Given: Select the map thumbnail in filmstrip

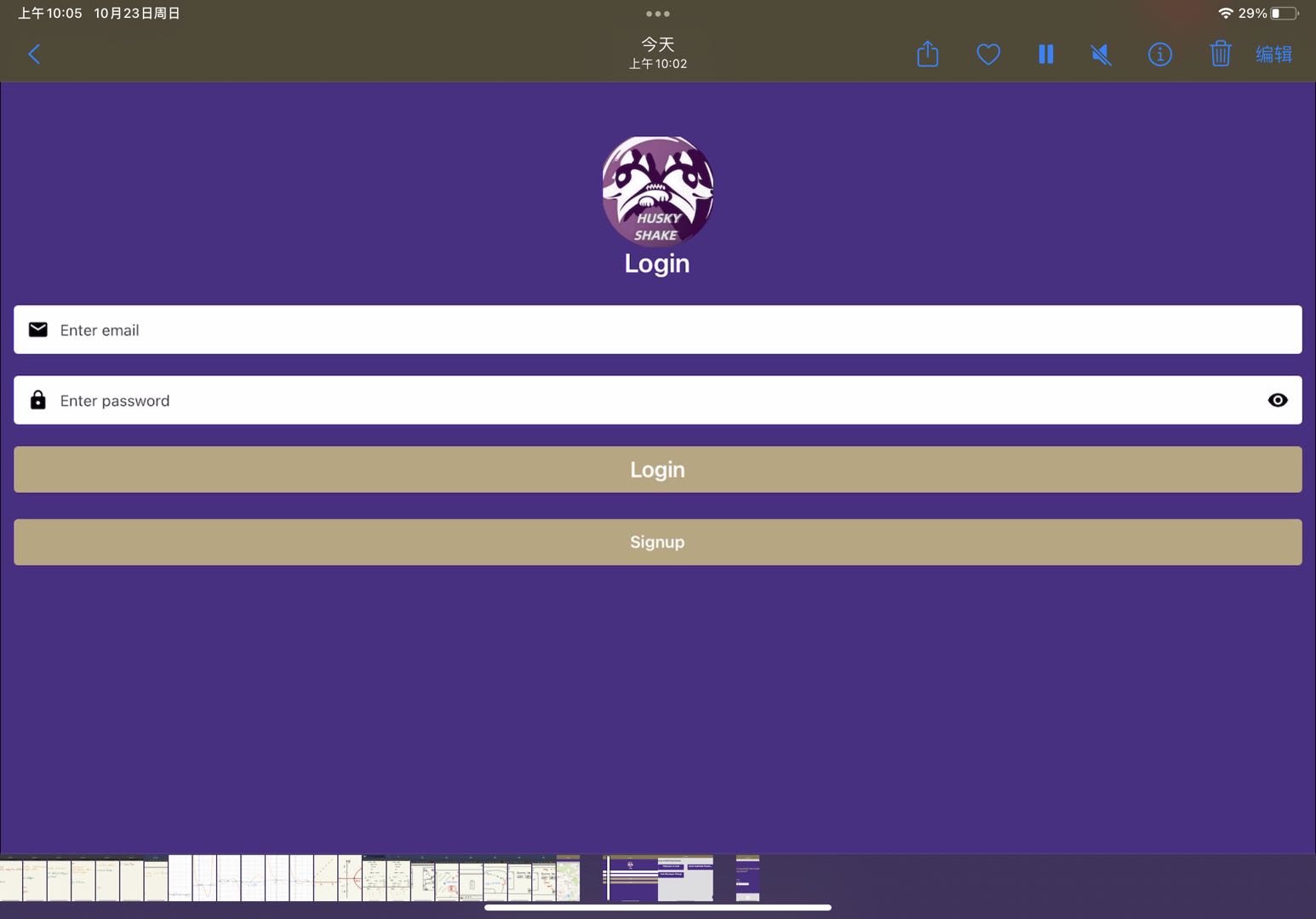Looking at the screenshot, I should pyautogui.click(x=568, y=878).
